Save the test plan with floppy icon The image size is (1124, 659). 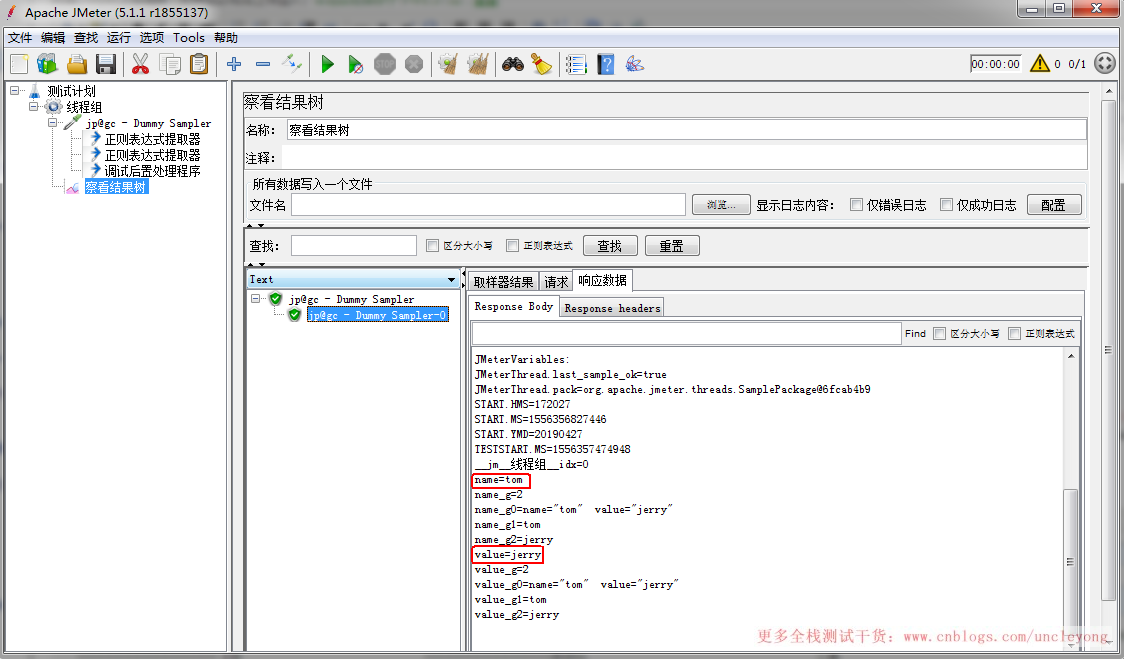coord(106,65)
